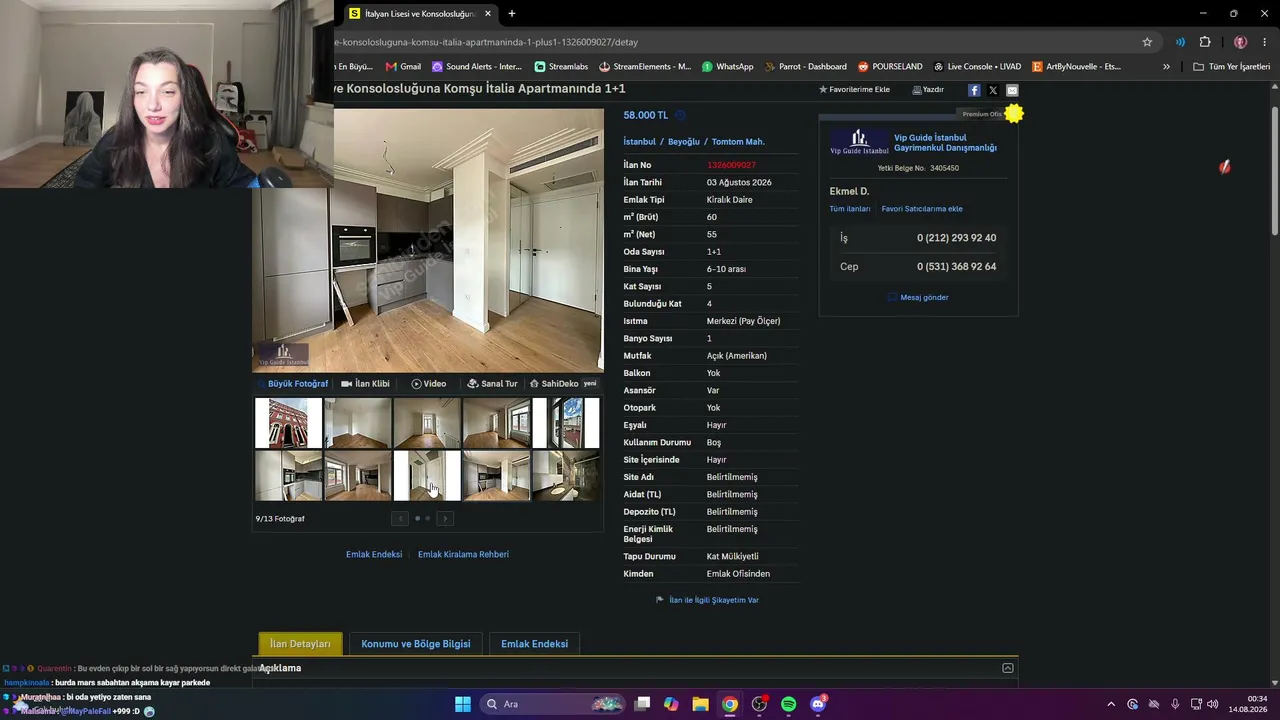Open the Emlak Endeksi link below photos

coord(374,555)
